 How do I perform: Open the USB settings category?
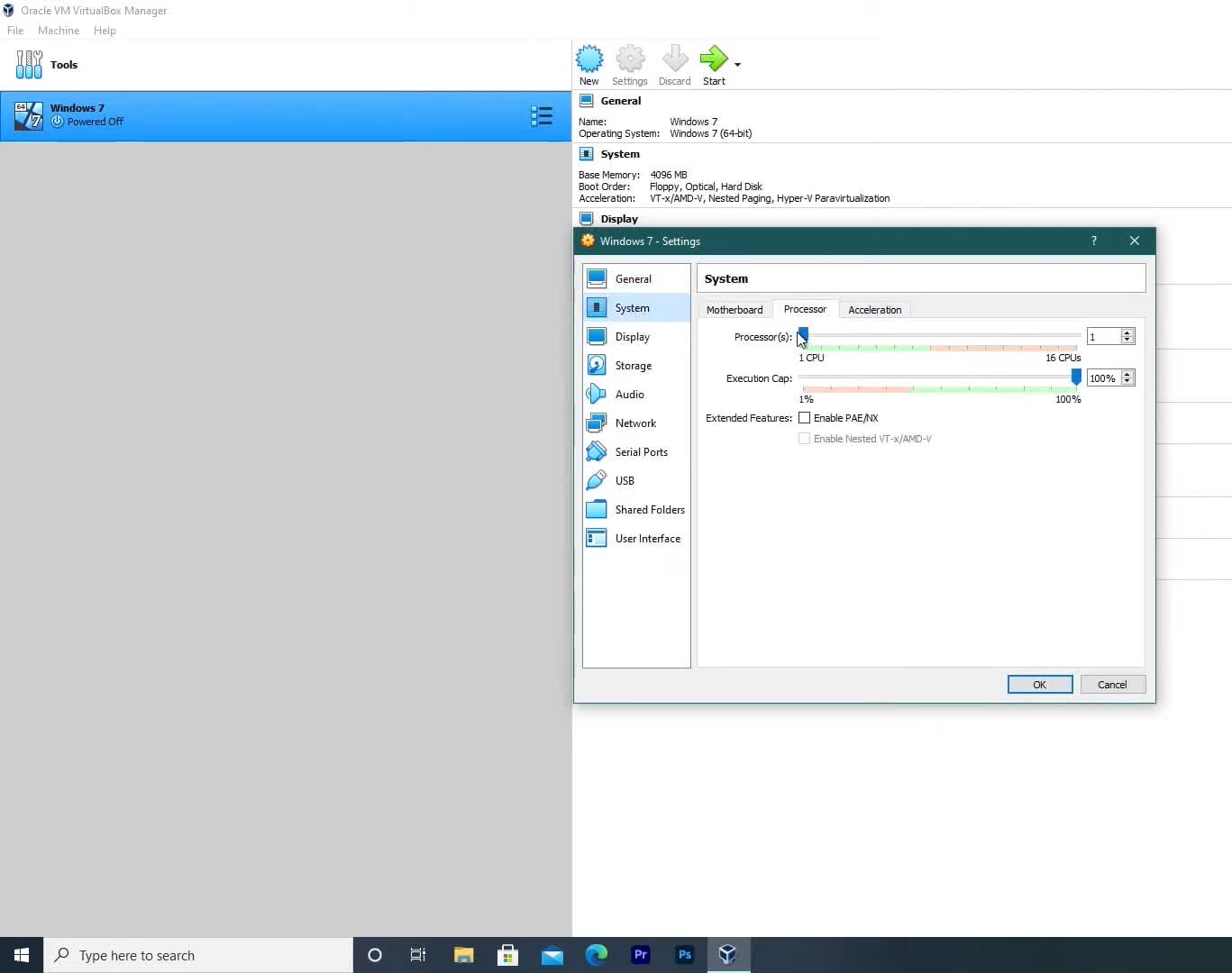point(636,481)
